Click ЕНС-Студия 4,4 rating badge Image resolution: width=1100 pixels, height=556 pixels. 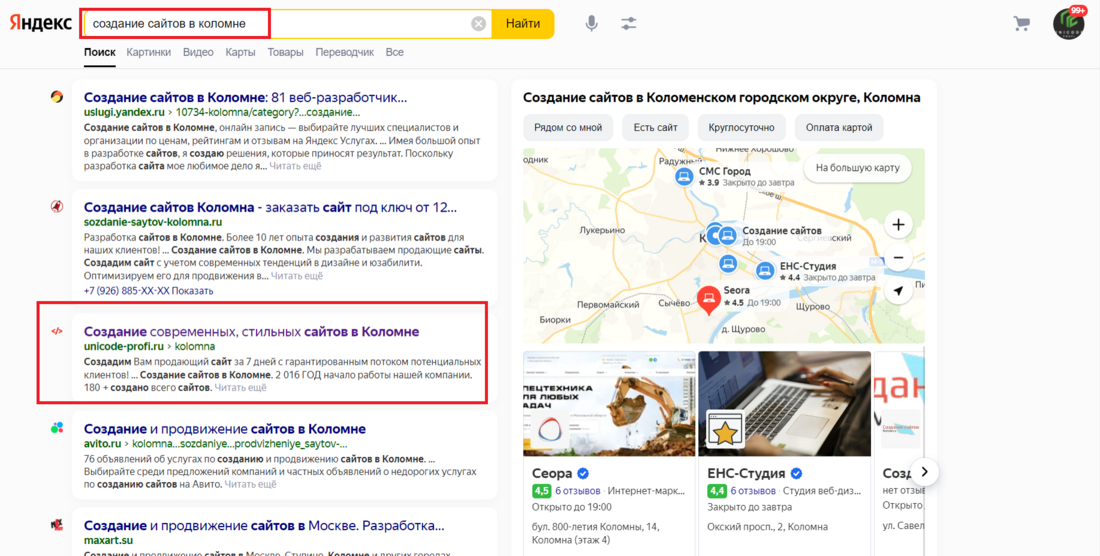(x=716, y=491)
